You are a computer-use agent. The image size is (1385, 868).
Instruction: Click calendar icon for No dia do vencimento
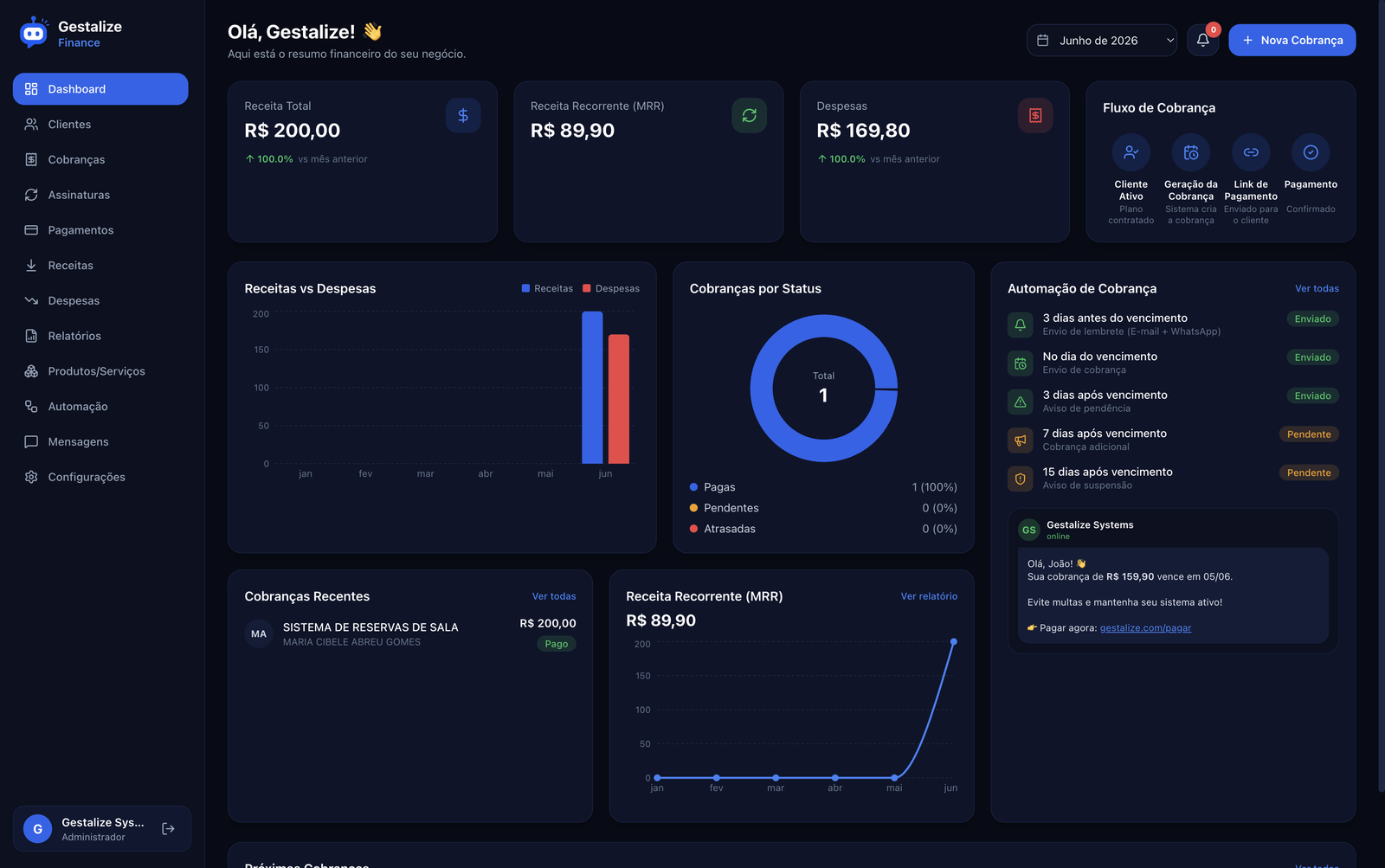point(1021,363)
